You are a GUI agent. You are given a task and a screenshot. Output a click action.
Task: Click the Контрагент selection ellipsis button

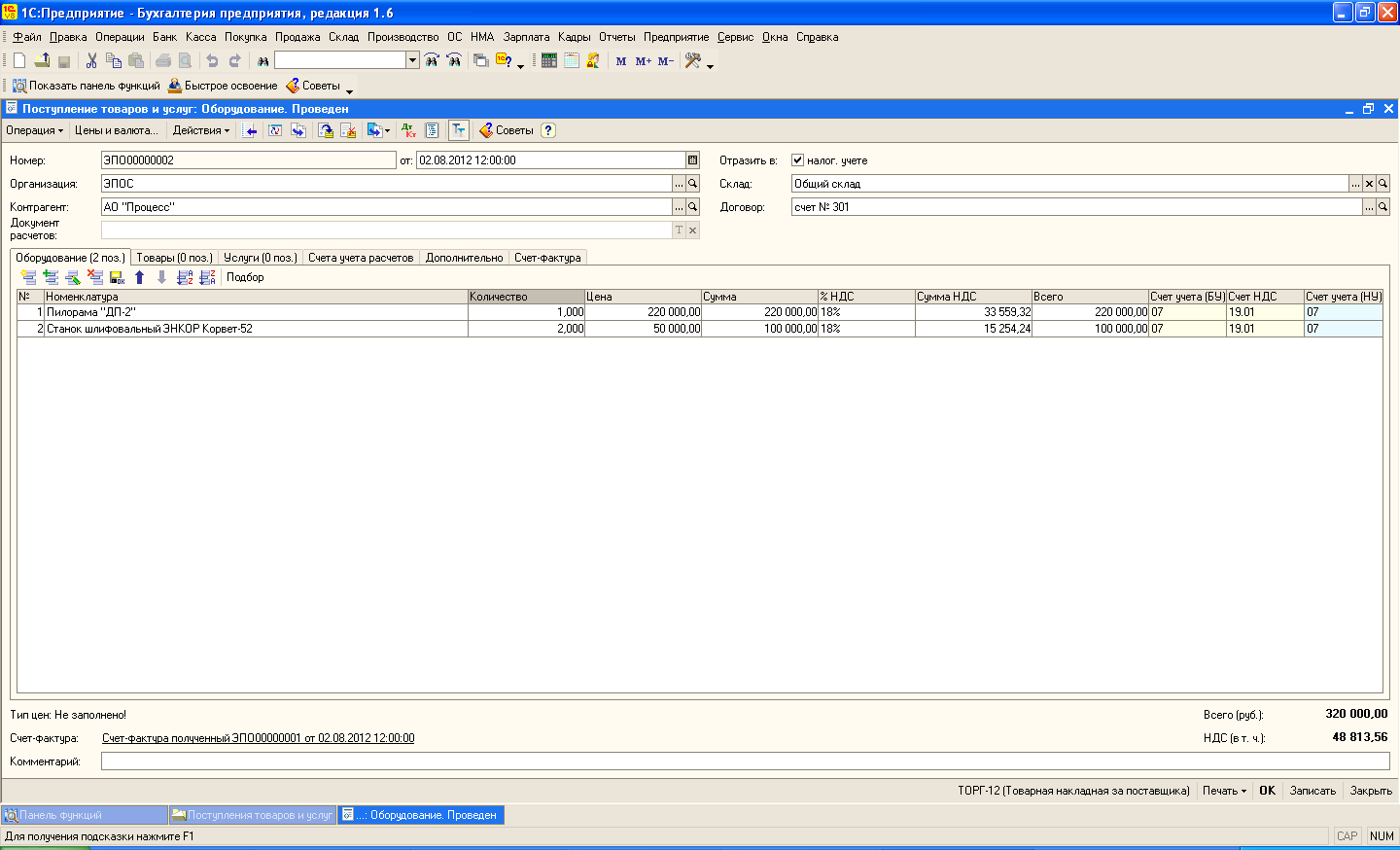[679, 207]
